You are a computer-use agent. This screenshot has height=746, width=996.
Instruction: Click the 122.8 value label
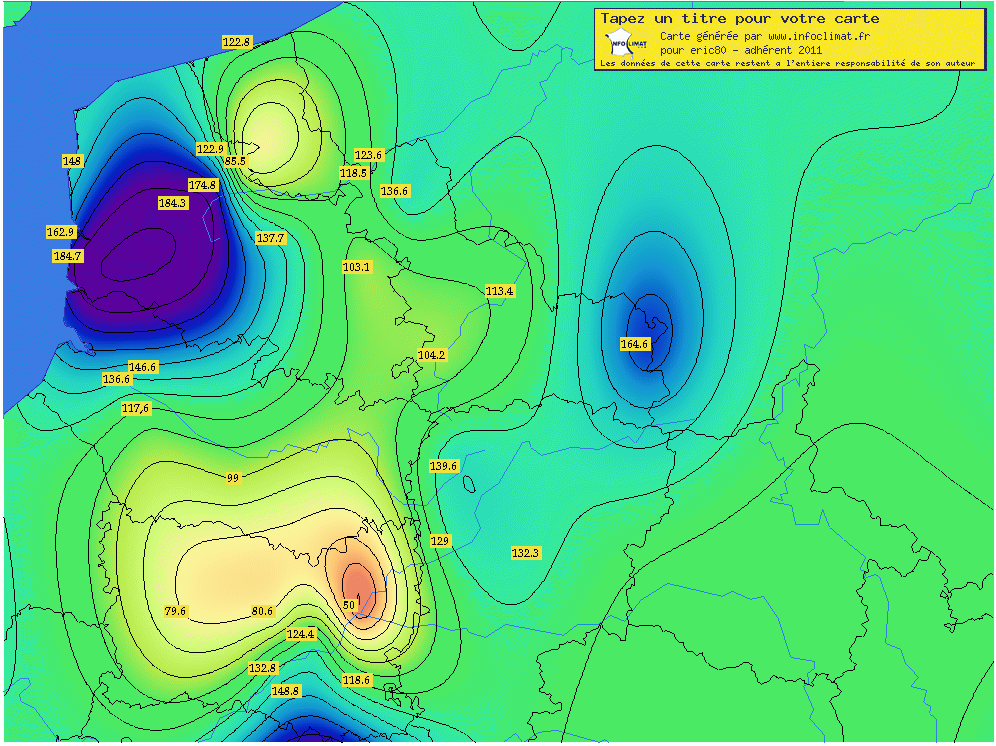236,42
